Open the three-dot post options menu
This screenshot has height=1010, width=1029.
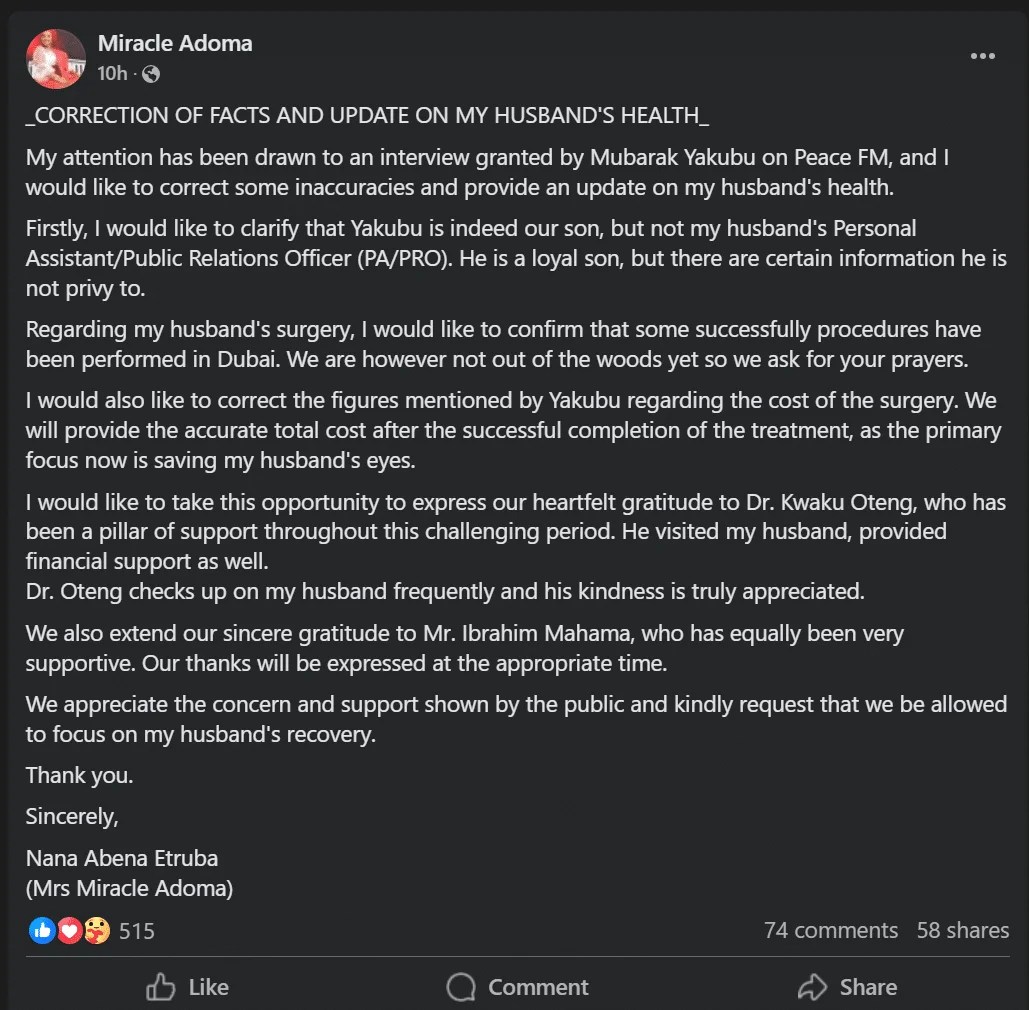982,56
